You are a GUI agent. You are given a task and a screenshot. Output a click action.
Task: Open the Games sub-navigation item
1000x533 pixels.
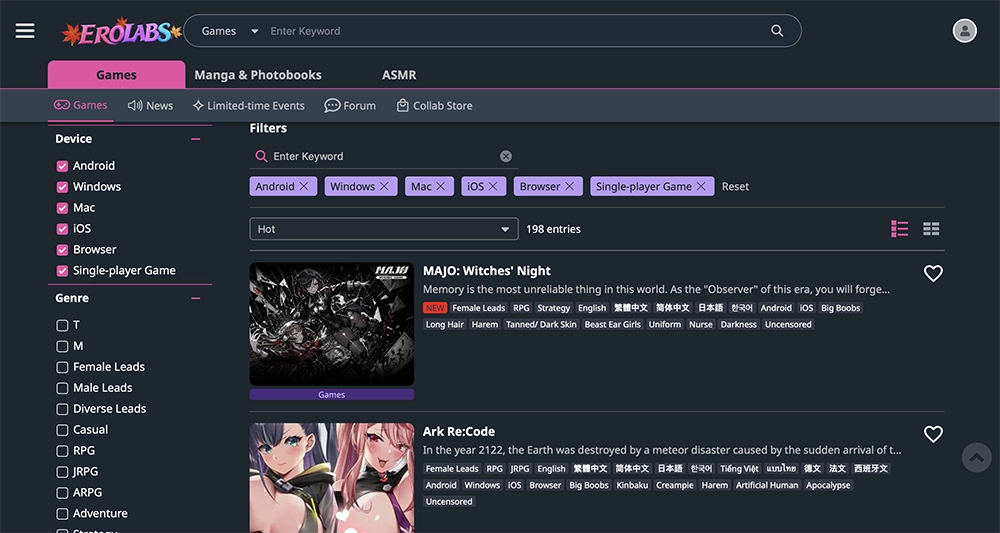point(80,105)
